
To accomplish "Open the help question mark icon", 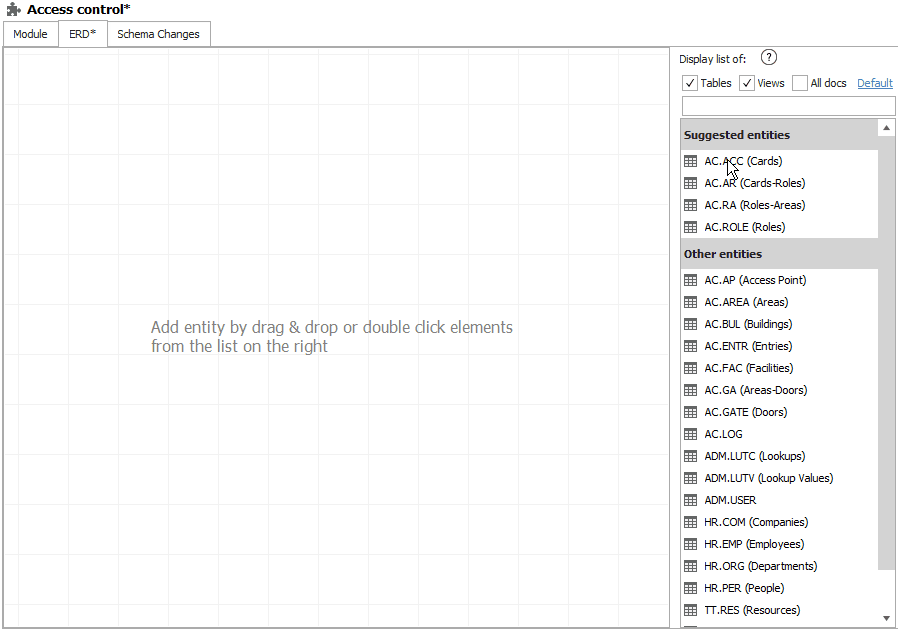I will click(x=768, y=58).
